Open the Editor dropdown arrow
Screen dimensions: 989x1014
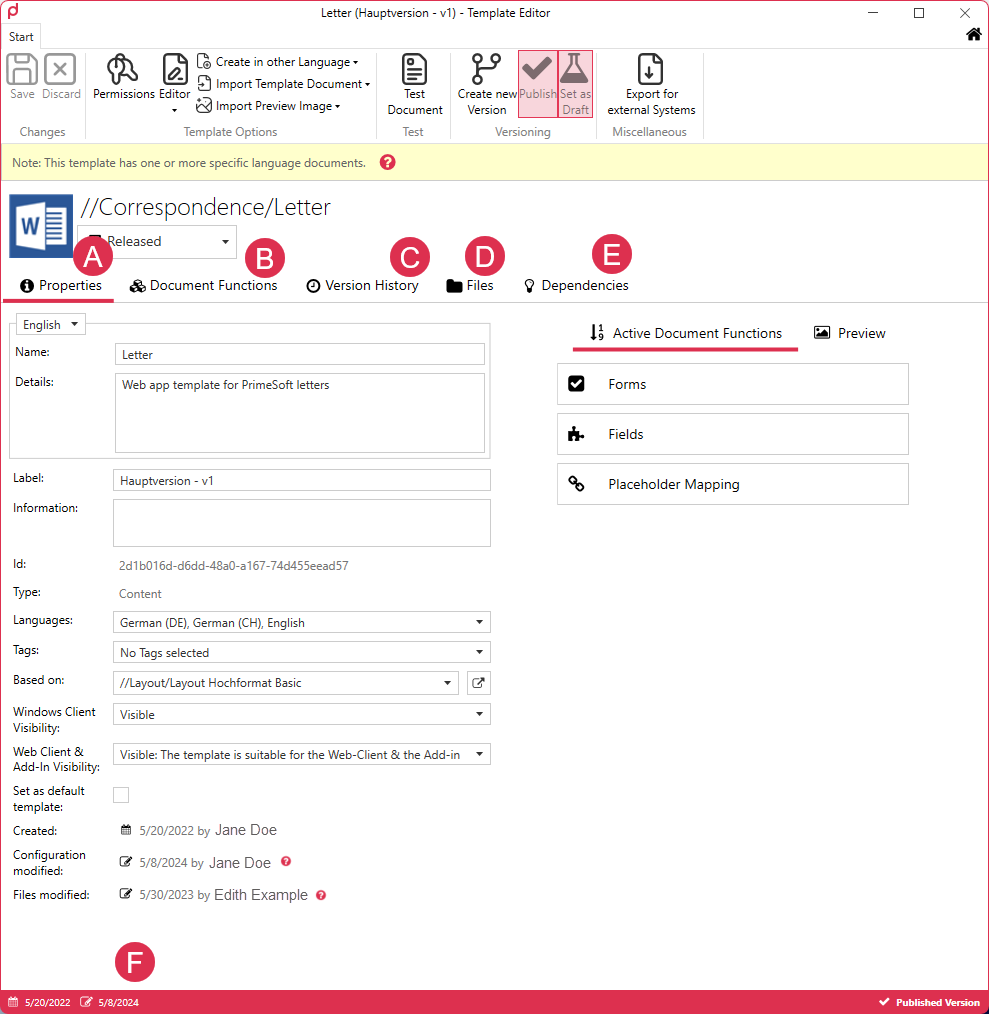174,111
